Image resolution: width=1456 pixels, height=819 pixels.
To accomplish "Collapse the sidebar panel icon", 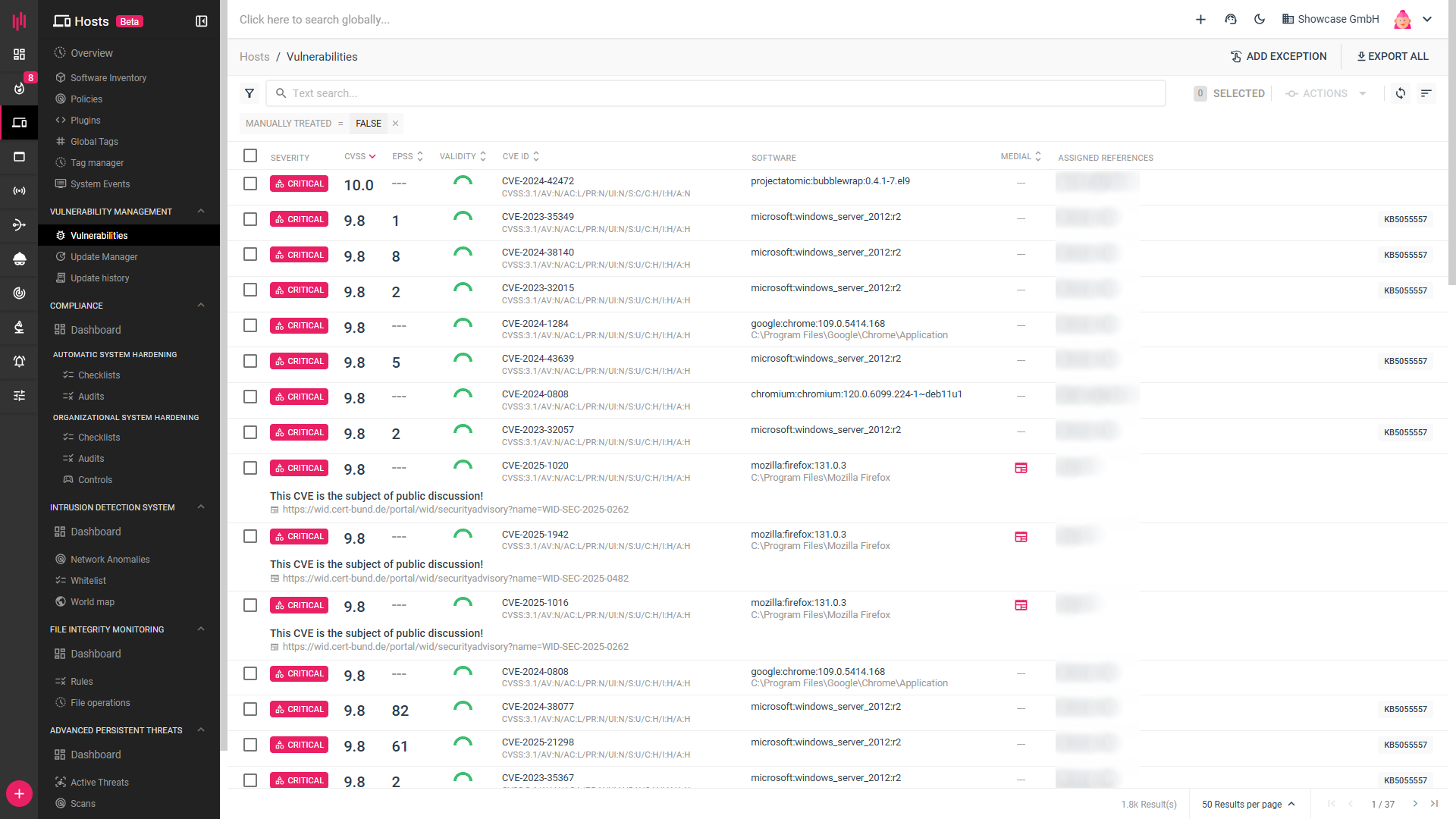I will pos(202,21).
